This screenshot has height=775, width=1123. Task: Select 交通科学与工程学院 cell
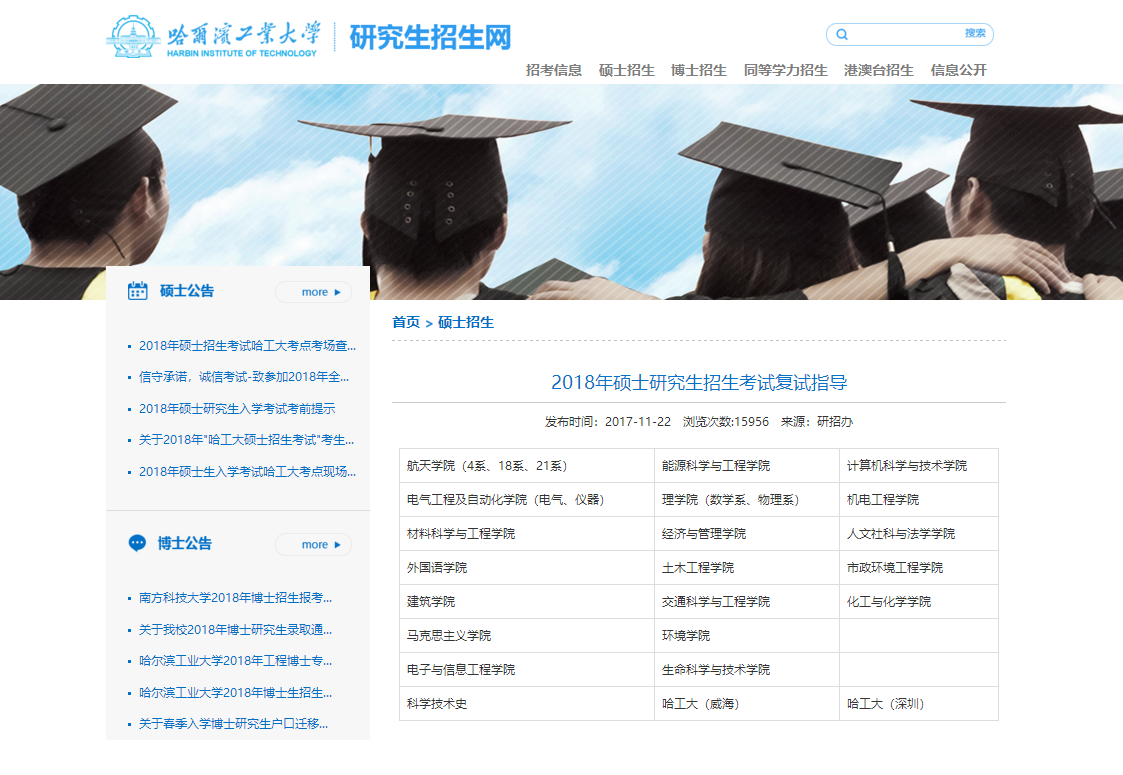(747, 602)
